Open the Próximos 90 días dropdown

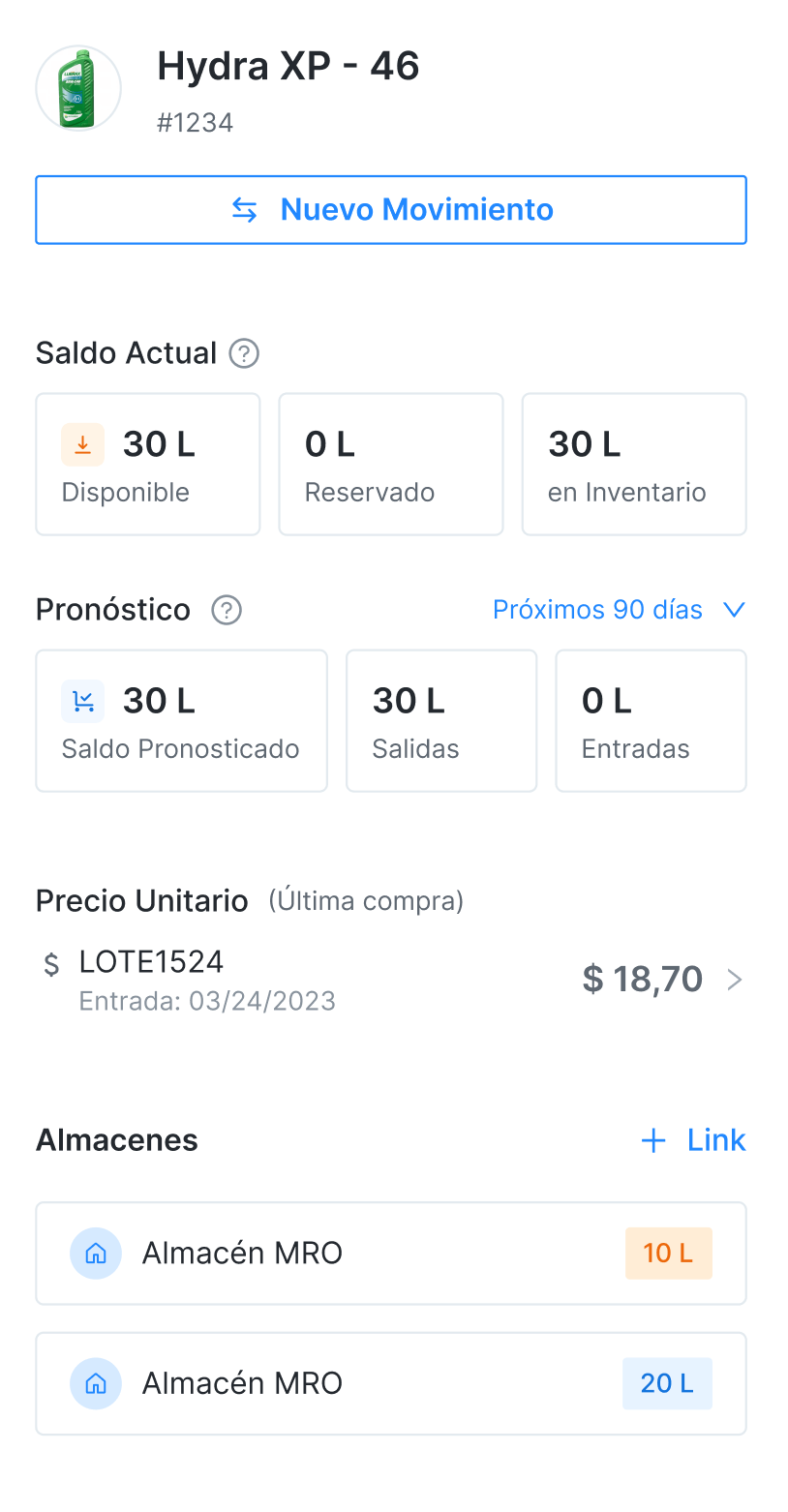point(597,610)
